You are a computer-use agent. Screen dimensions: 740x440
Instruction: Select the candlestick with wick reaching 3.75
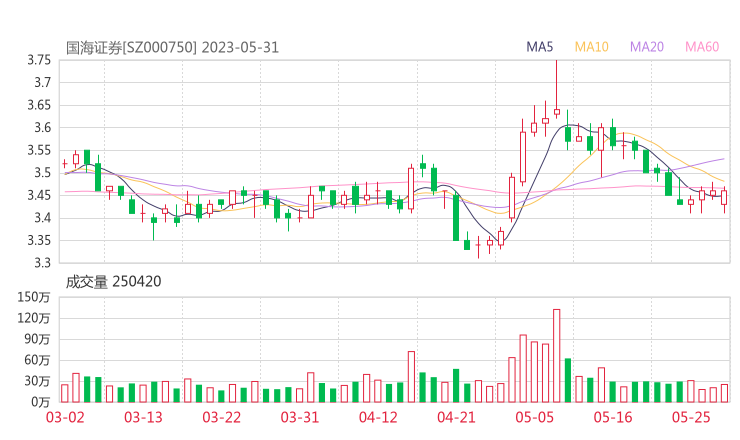pos(556,89)
